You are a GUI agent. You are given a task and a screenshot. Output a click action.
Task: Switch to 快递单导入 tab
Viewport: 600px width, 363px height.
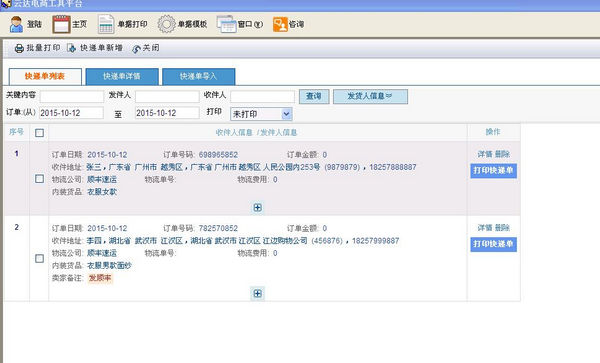click(199, 77)
